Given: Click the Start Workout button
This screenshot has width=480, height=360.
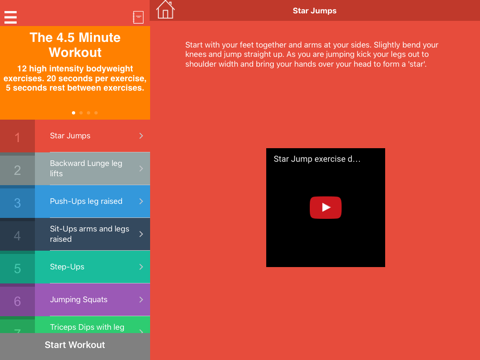Looking at the screenshot, I should [75, 346].
